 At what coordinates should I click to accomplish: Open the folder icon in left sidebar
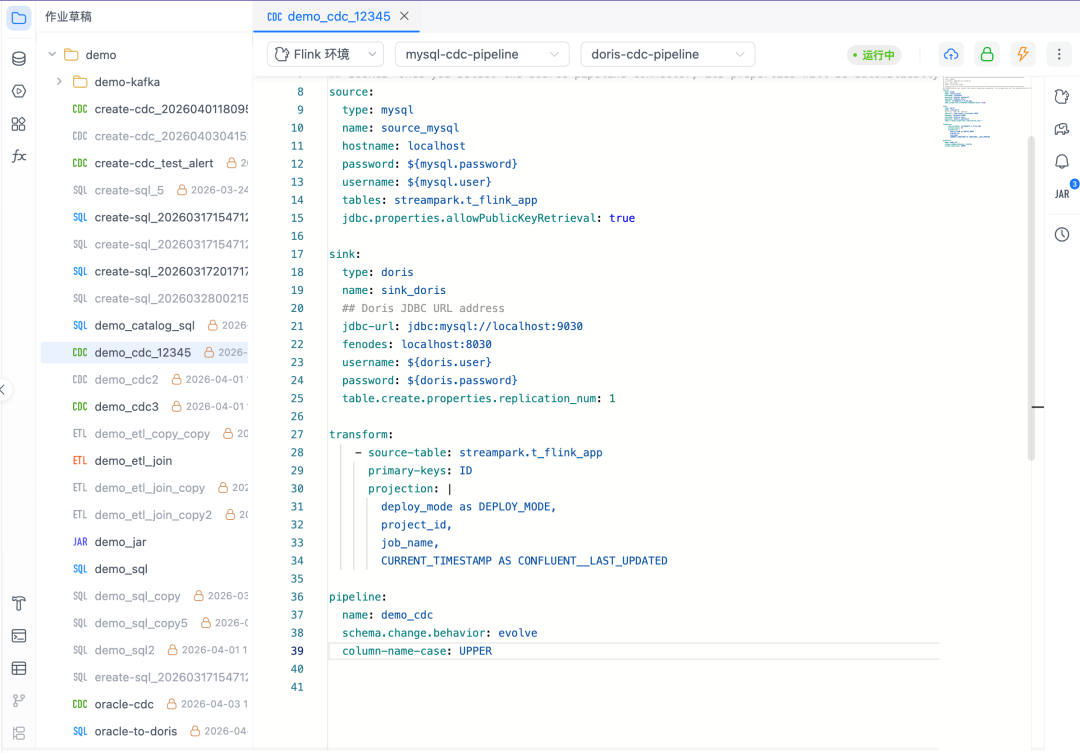(19, 18)
